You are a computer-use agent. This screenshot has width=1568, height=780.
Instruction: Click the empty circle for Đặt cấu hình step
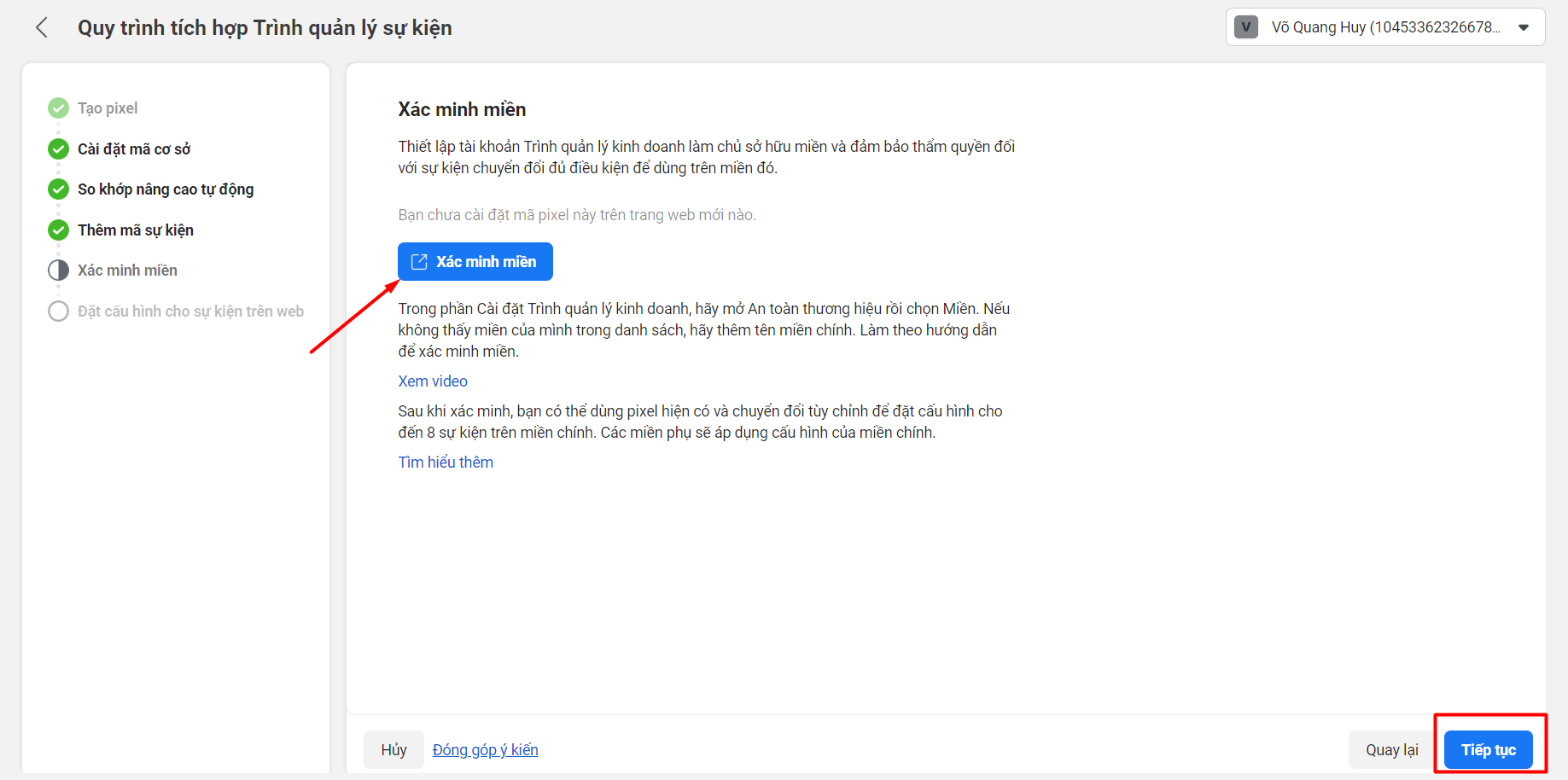tap(58, 311)
